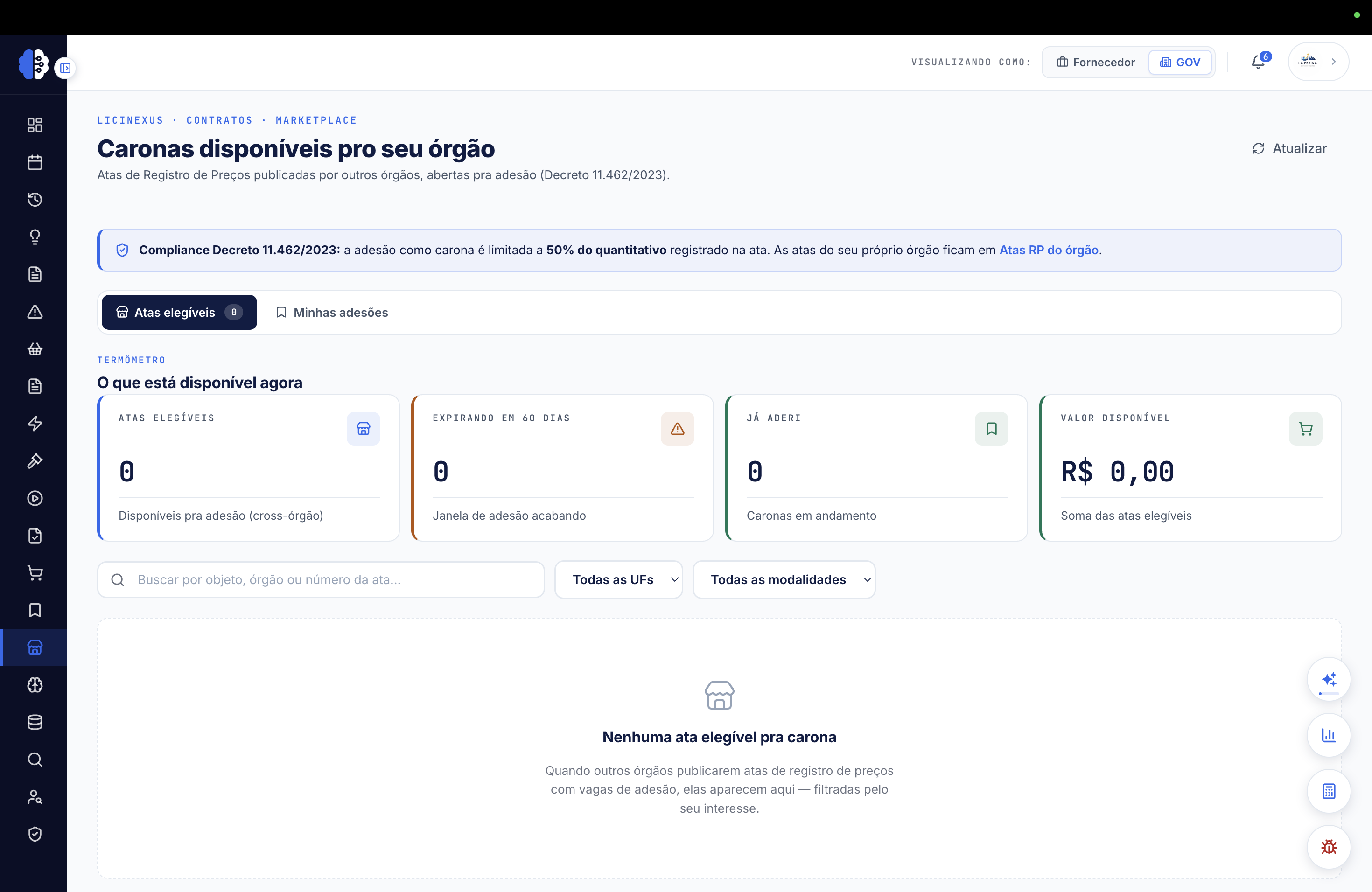Open the floating calculator button

pyautogui.click(x=1329, y=791)
